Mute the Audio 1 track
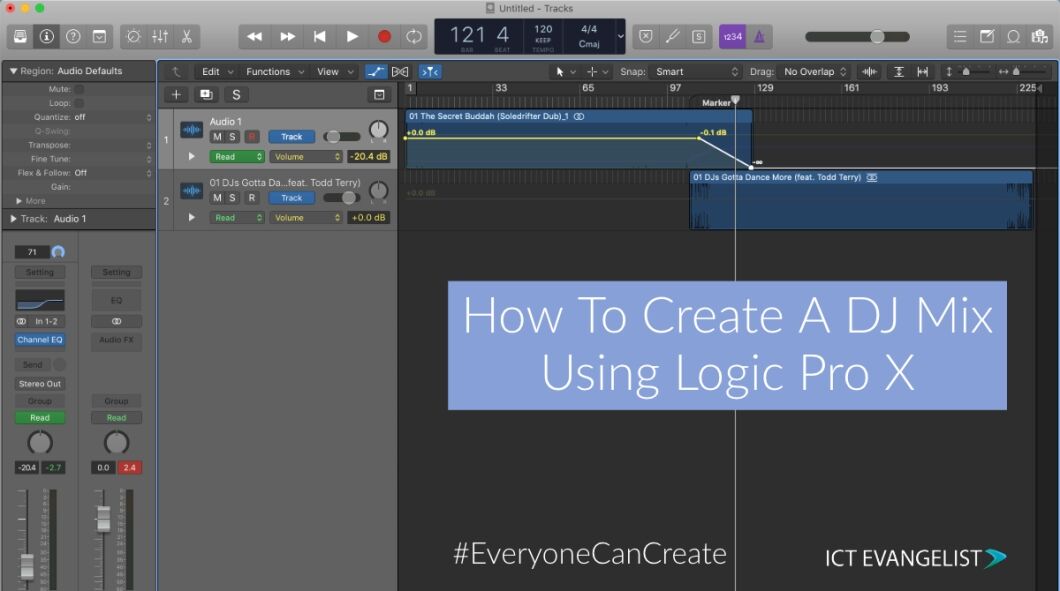The image size is (1060, 591). 217,137
